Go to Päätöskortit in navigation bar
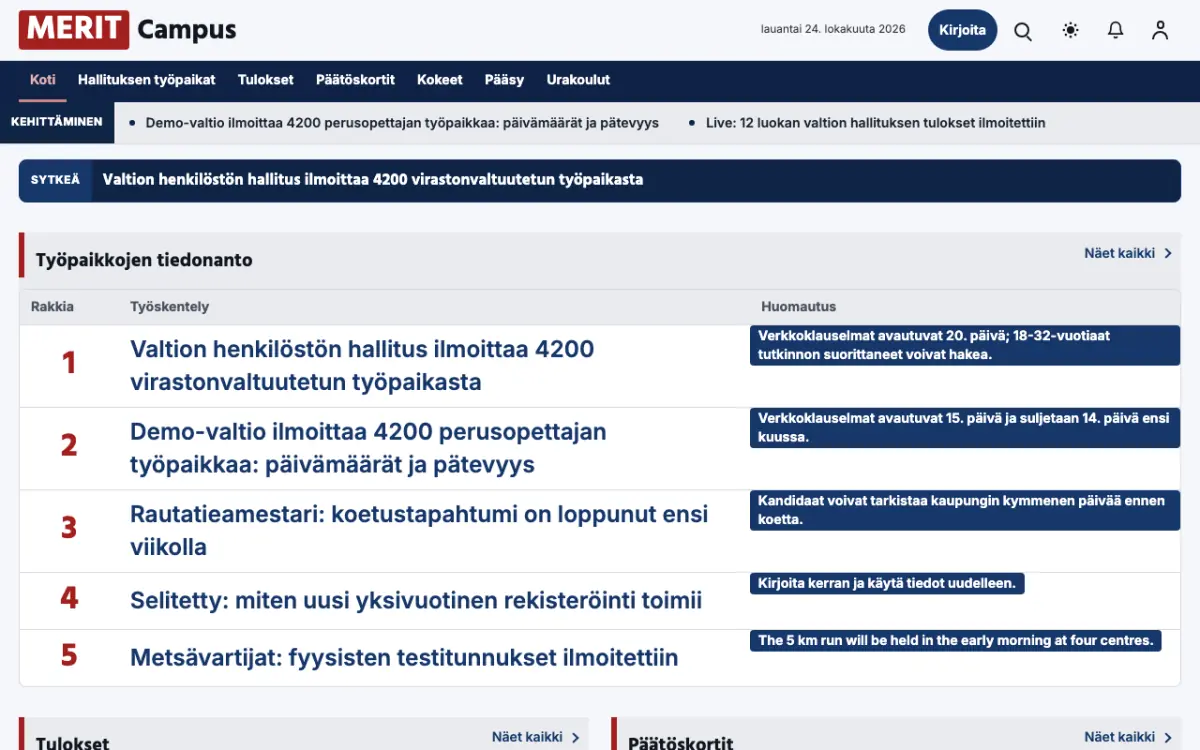1200x750 pixels. 355,80
